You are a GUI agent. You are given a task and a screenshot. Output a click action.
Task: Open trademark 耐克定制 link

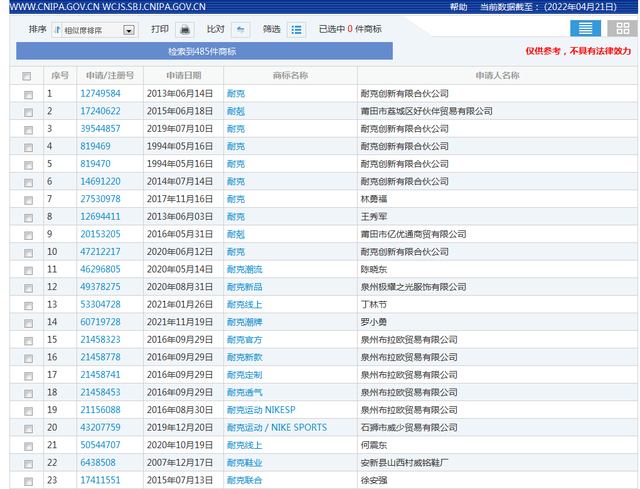click(244, 375)
